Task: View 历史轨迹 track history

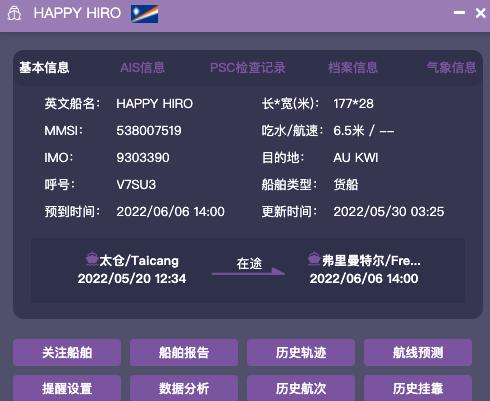Action: pos(301,352)
